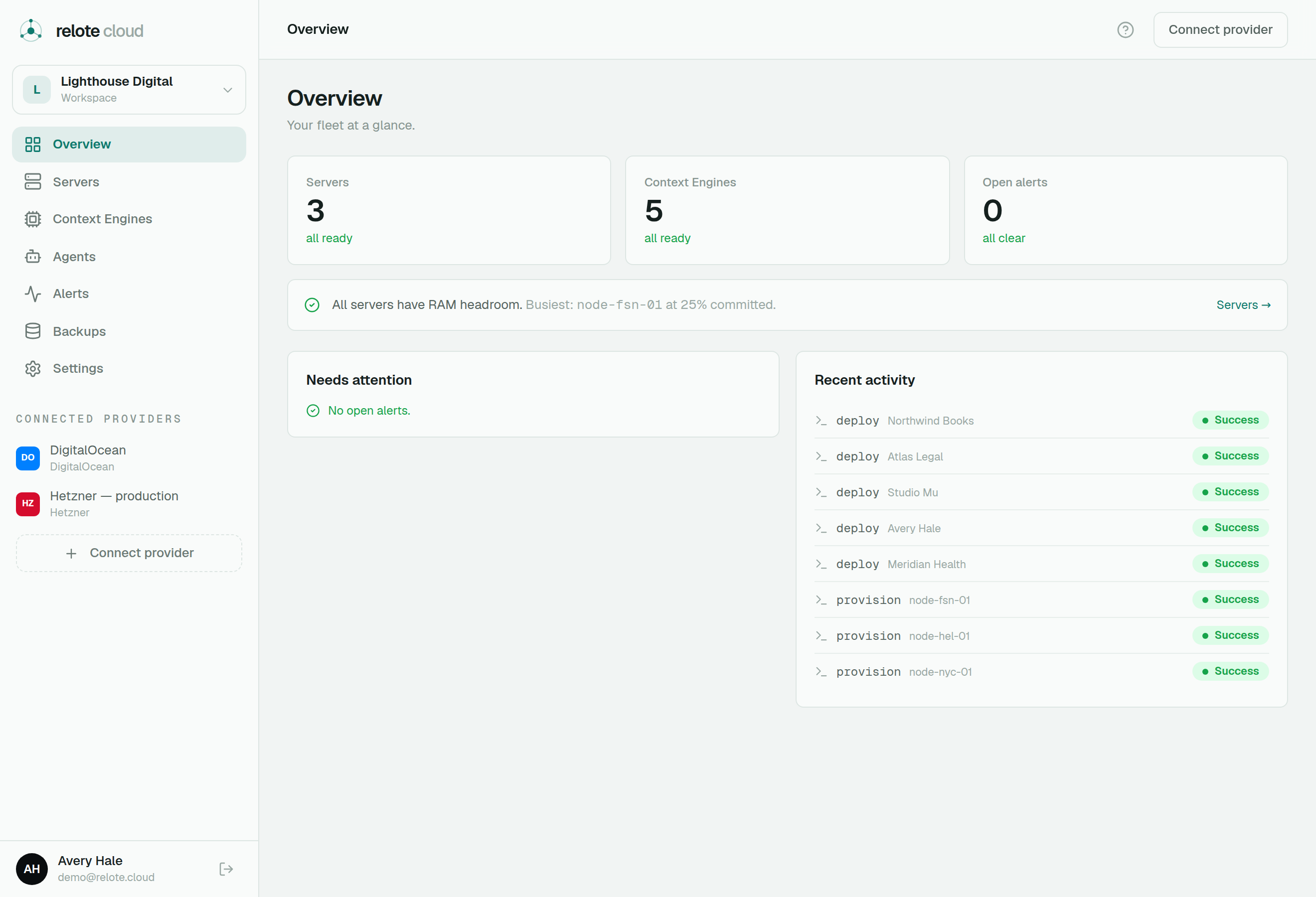Click the log out icon beside Avery Hale
The image size is (1316, 897).
point(226,869)
